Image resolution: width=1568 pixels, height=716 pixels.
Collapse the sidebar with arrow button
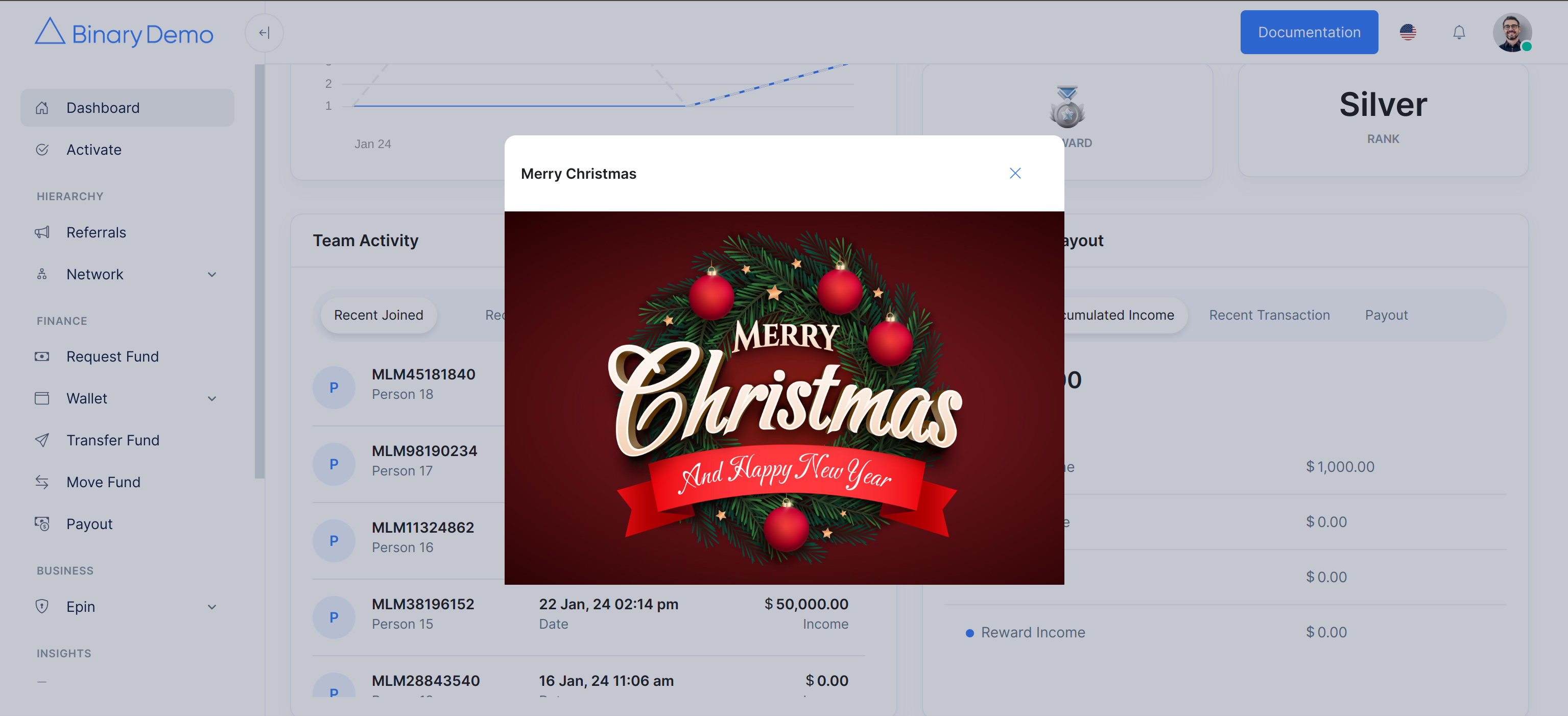[x=264, y=33]
